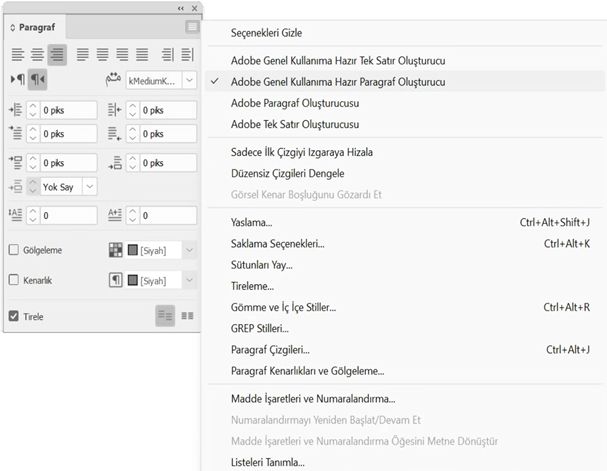Click the left indent icon
Screen dimensions: 607x471
click(x=16, y=110)
